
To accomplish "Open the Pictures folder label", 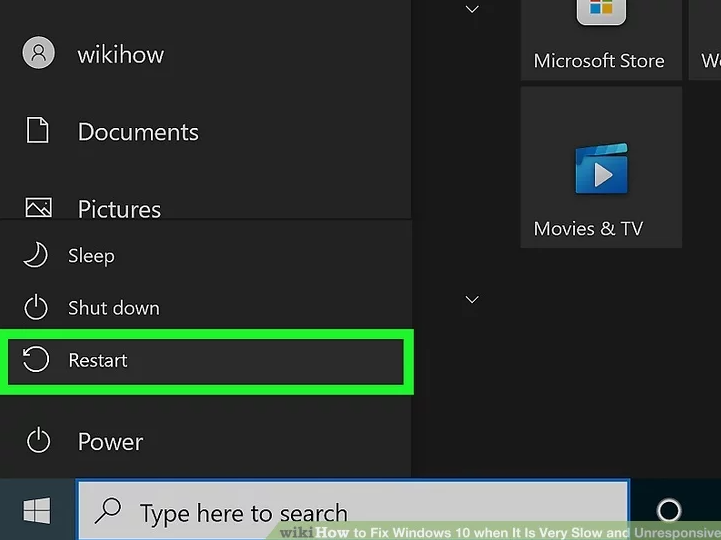I will pos(119,209).
